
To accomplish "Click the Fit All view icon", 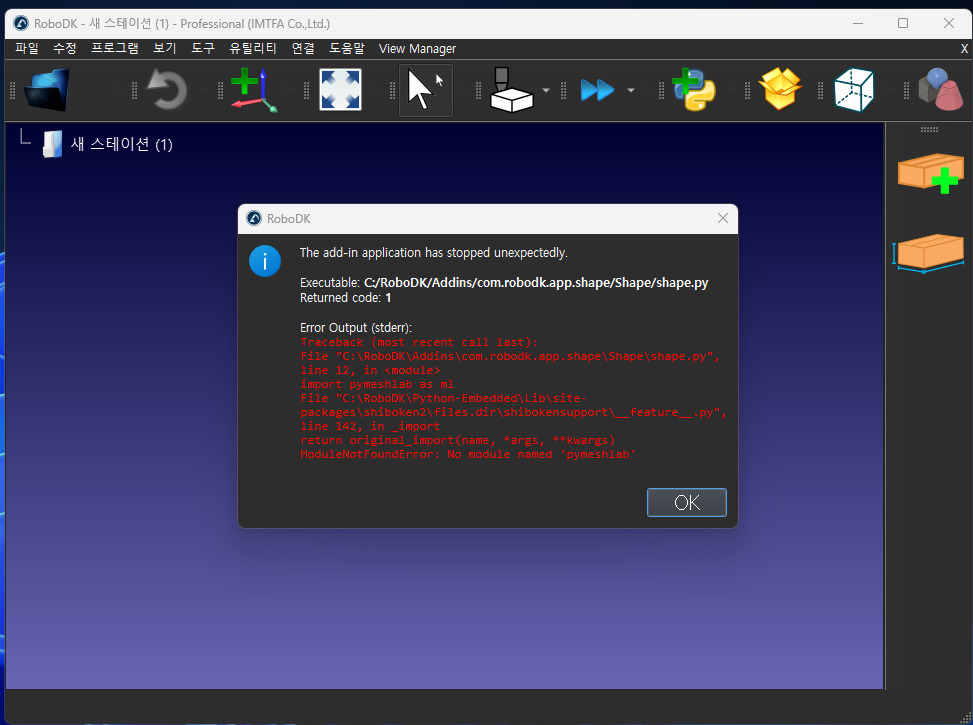I will (340, 91).
